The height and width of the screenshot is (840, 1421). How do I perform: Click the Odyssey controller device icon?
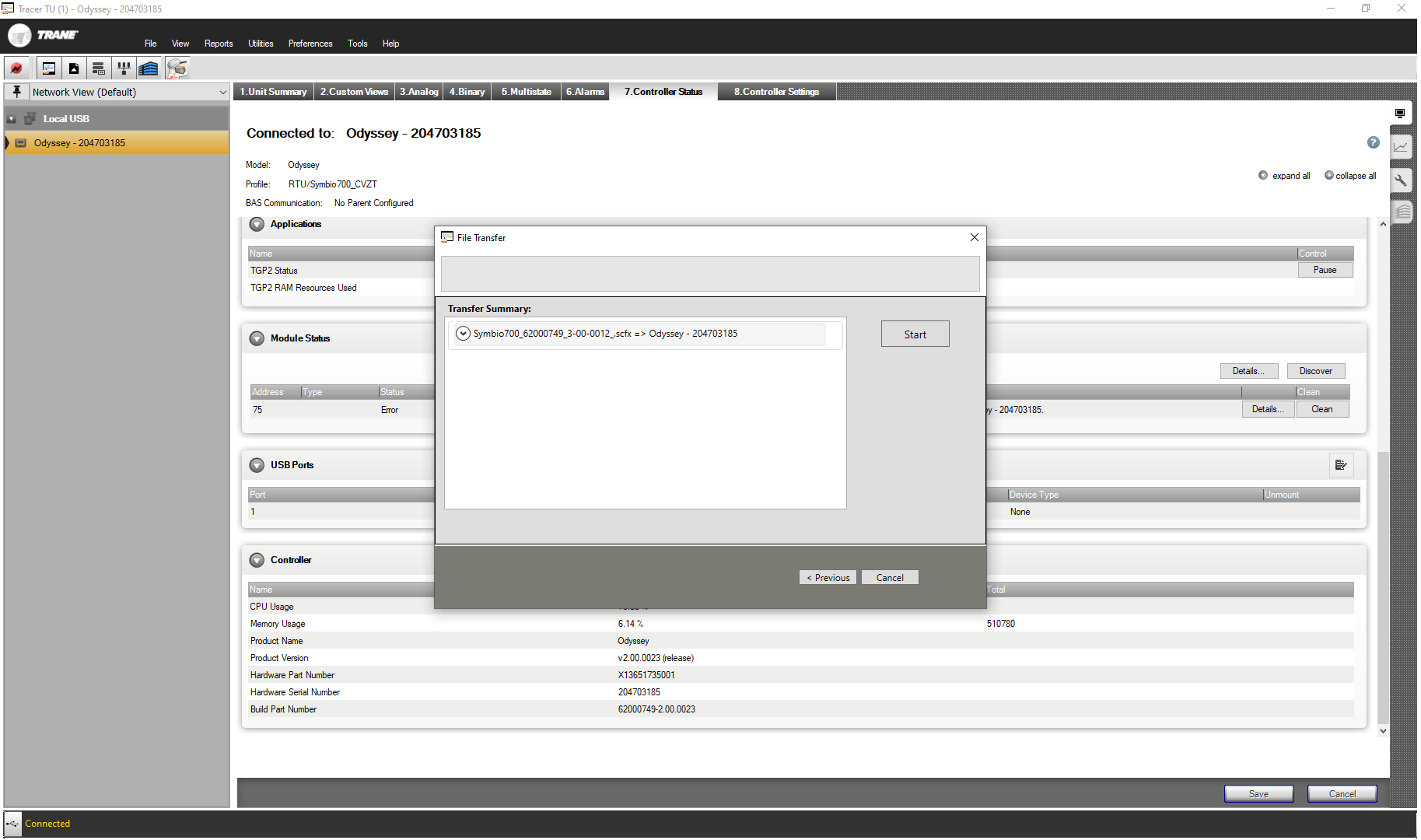tap(21, 143)
